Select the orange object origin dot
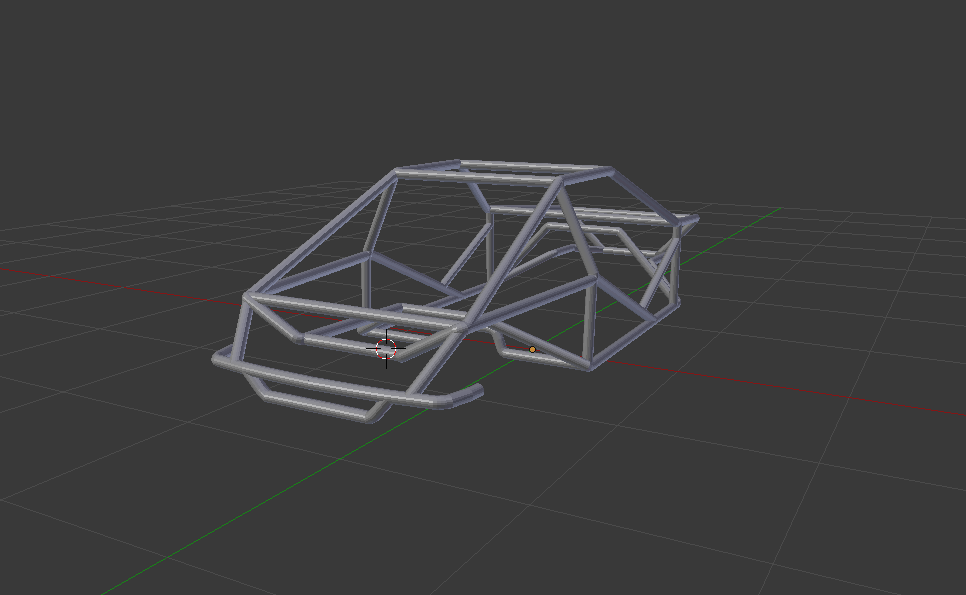The width and height of the screenshot is (966, 595). pos(532,350)
